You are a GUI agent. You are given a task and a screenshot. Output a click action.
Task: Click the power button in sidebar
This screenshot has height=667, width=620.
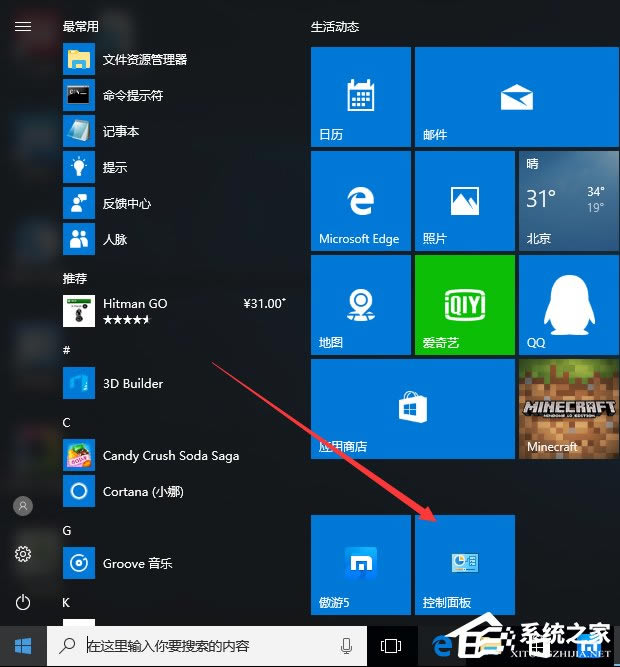click(23, 601)
